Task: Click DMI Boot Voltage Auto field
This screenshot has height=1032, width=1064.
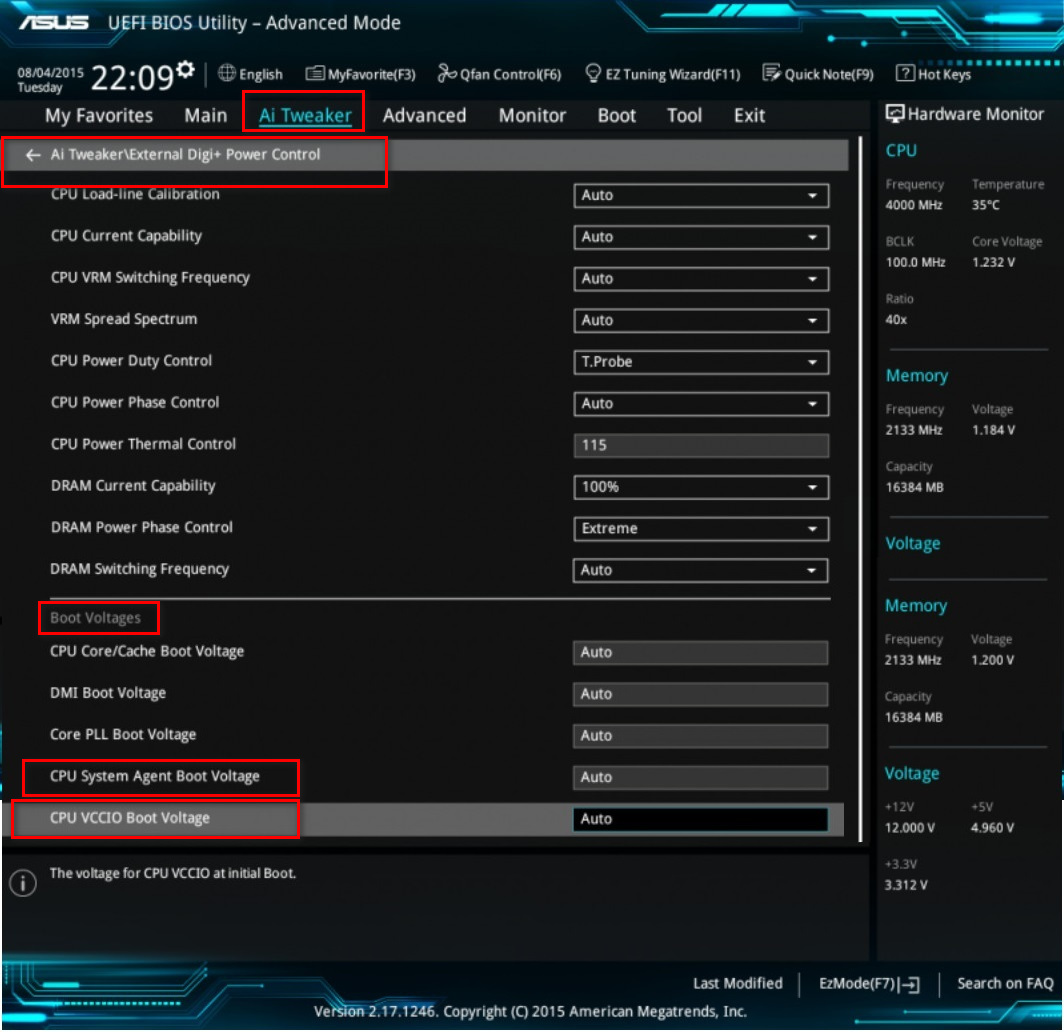Action: 700,695
